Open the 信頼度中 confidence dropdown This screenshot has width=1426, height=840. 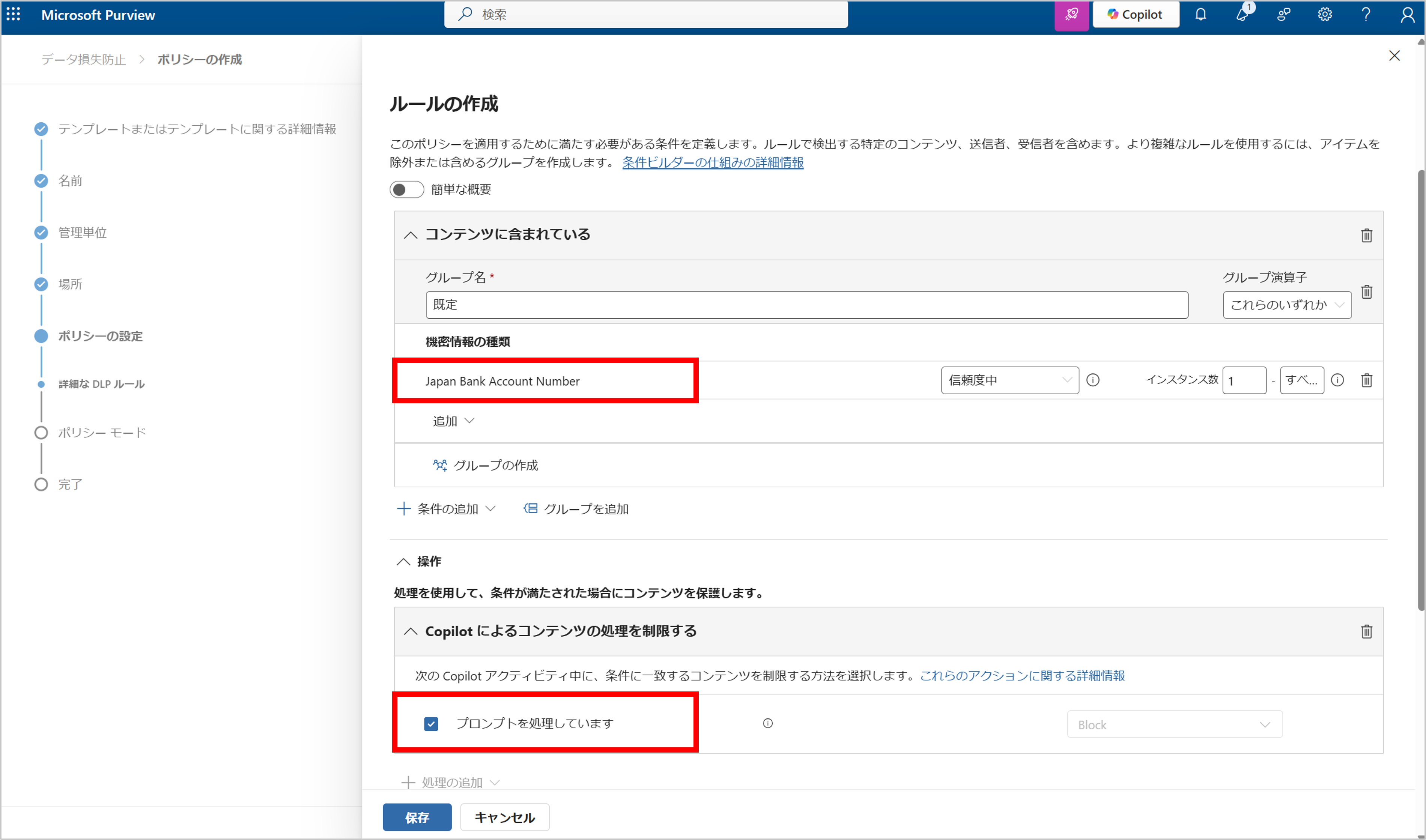(1009, 380)
